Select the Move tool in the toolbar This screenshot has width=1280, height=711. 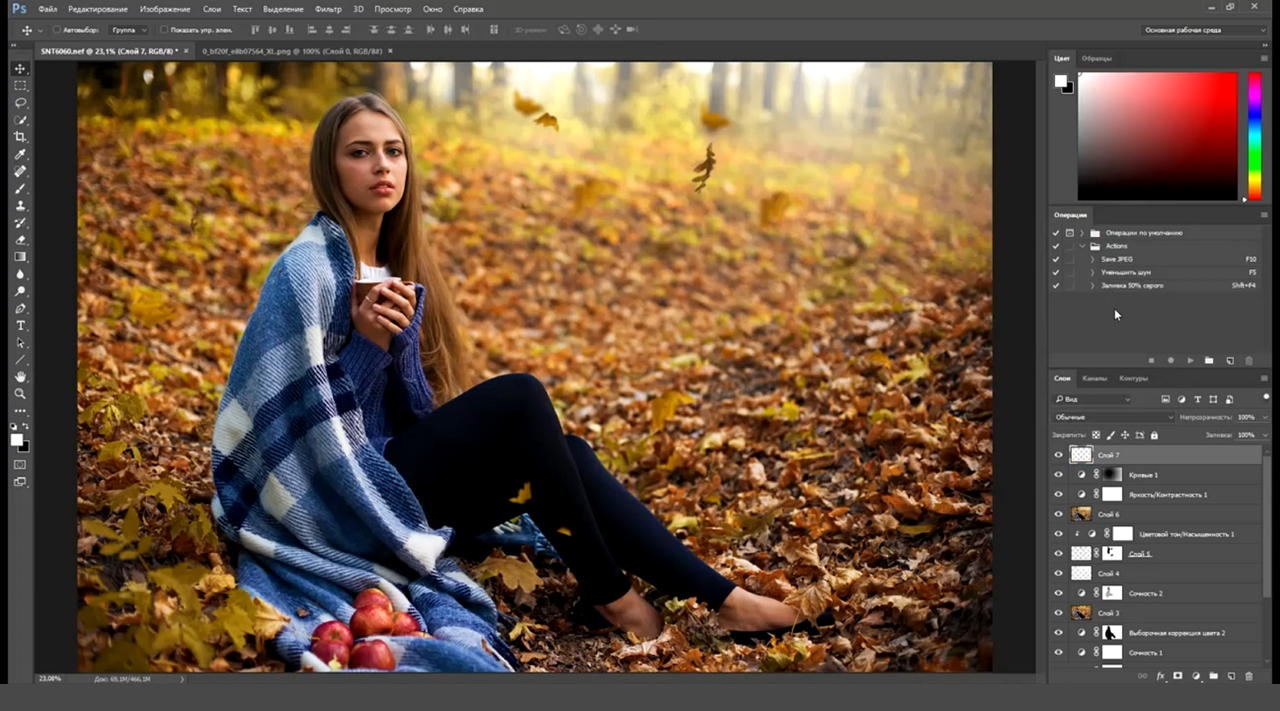coord(20,69)
